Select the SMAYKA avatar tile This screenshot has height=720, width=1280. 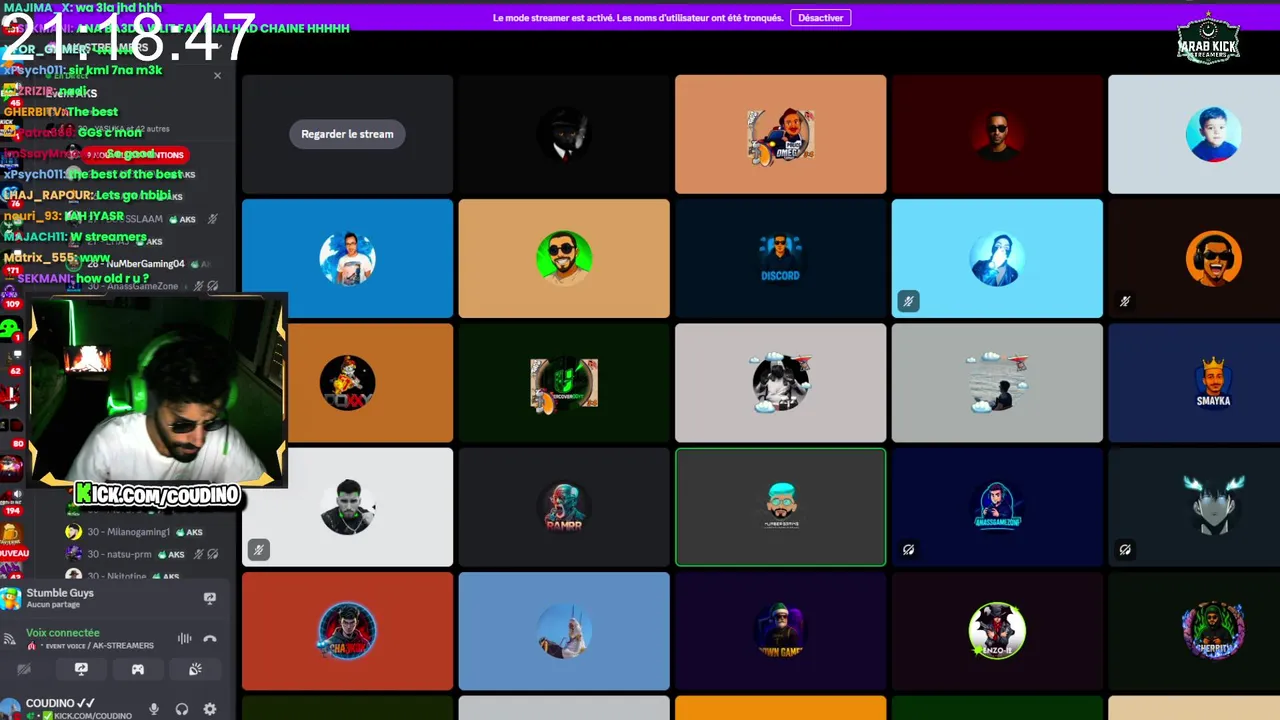[x=1194, y=382]
